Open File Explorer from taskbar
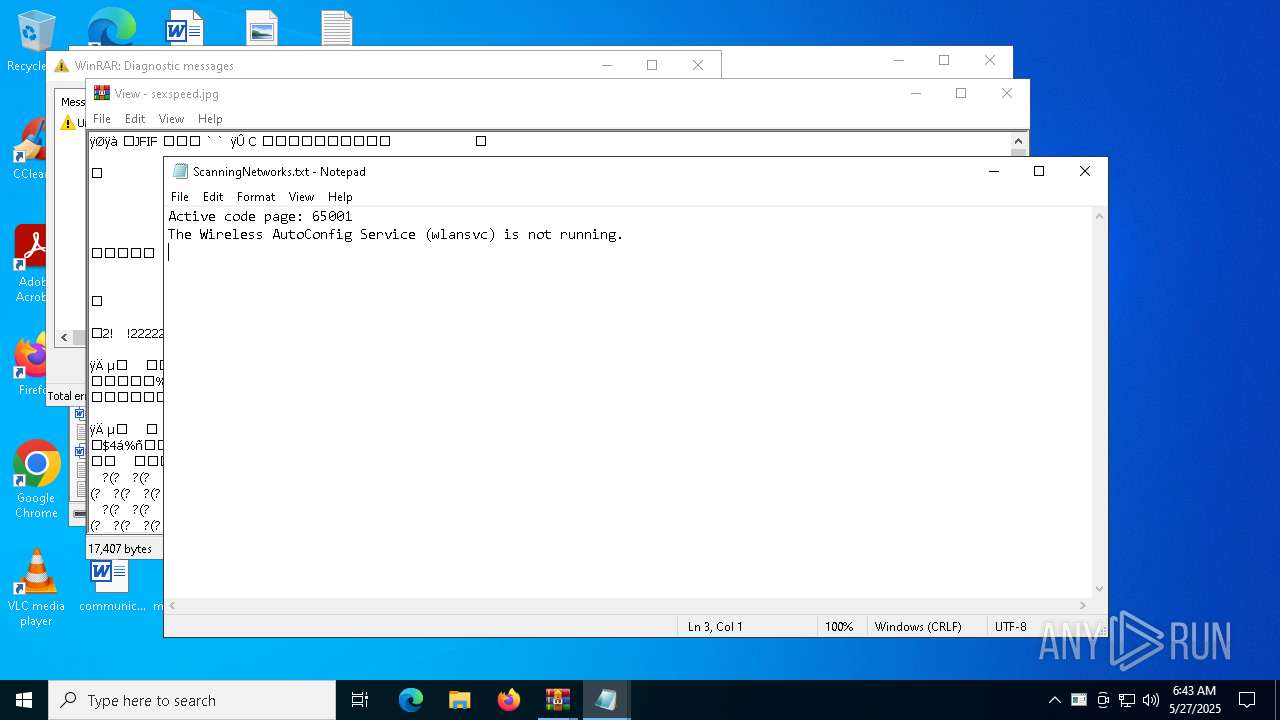 [459, 700]
